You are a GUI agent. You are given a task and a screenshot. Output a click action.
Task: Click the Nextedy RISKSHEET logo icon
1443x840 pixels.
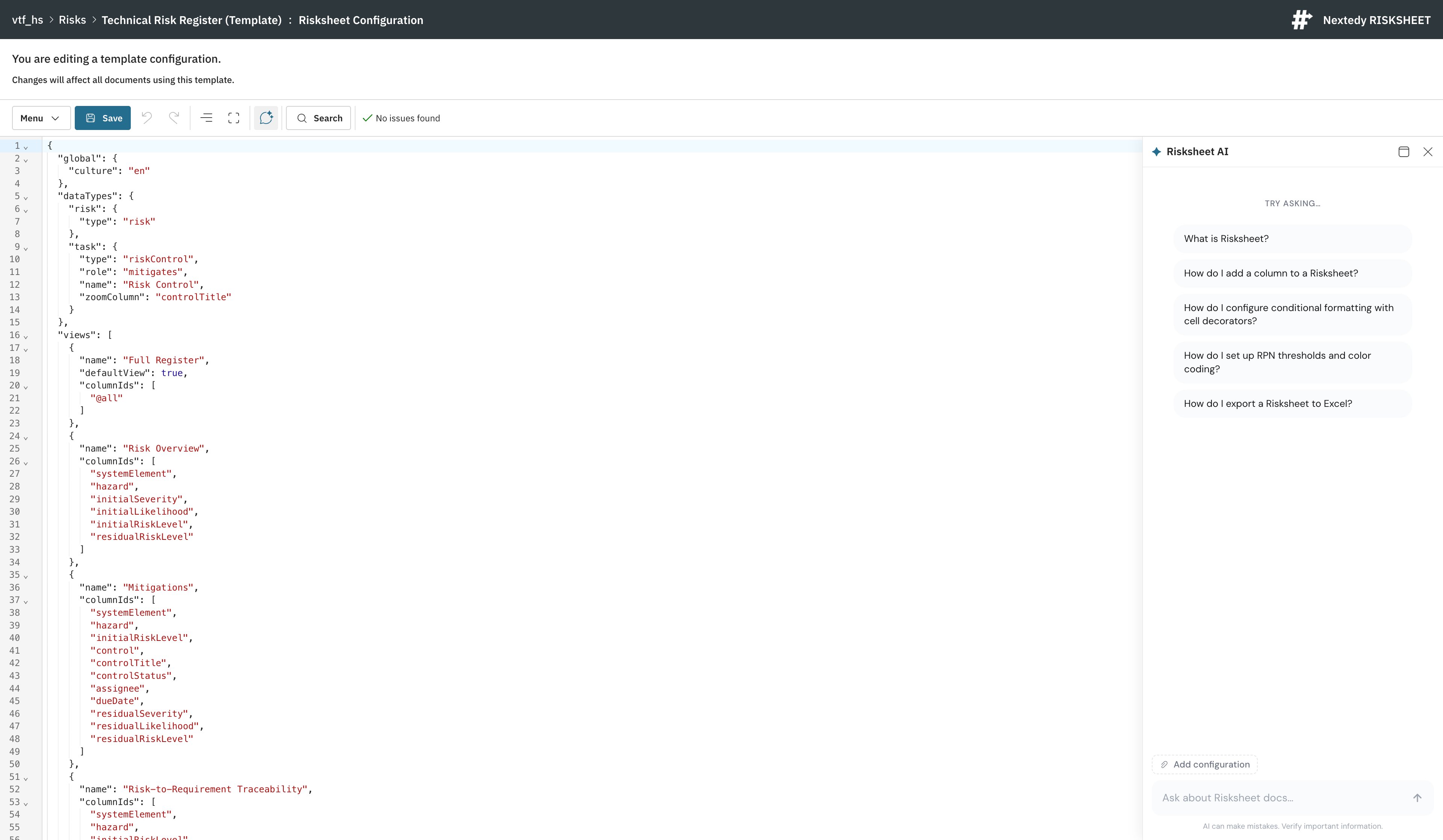1302,20
